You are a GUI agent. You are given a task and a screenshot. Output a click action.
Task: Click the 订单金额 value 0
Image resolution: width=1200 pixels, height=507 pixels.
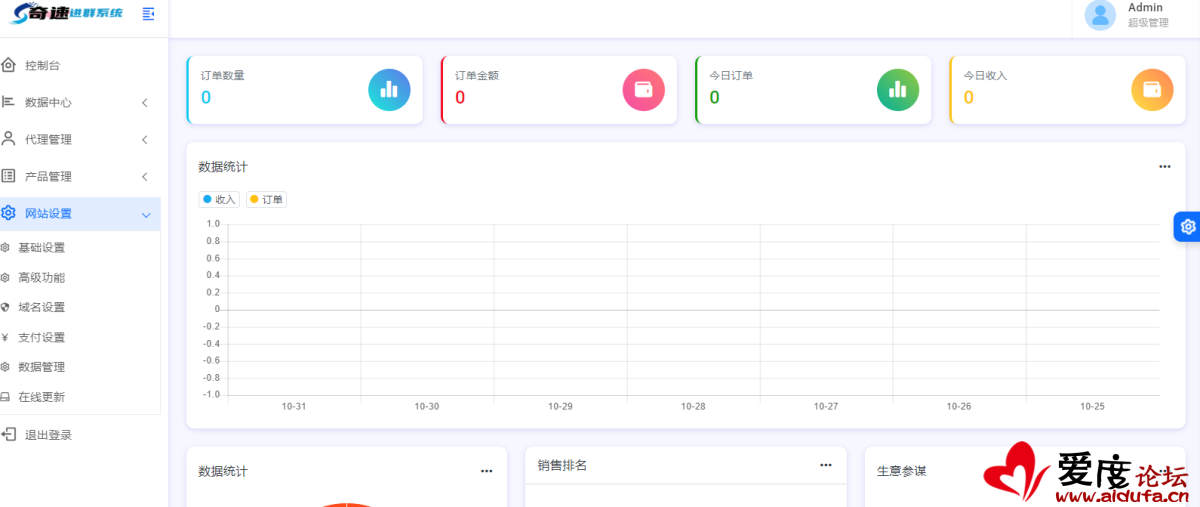[460, 97]
